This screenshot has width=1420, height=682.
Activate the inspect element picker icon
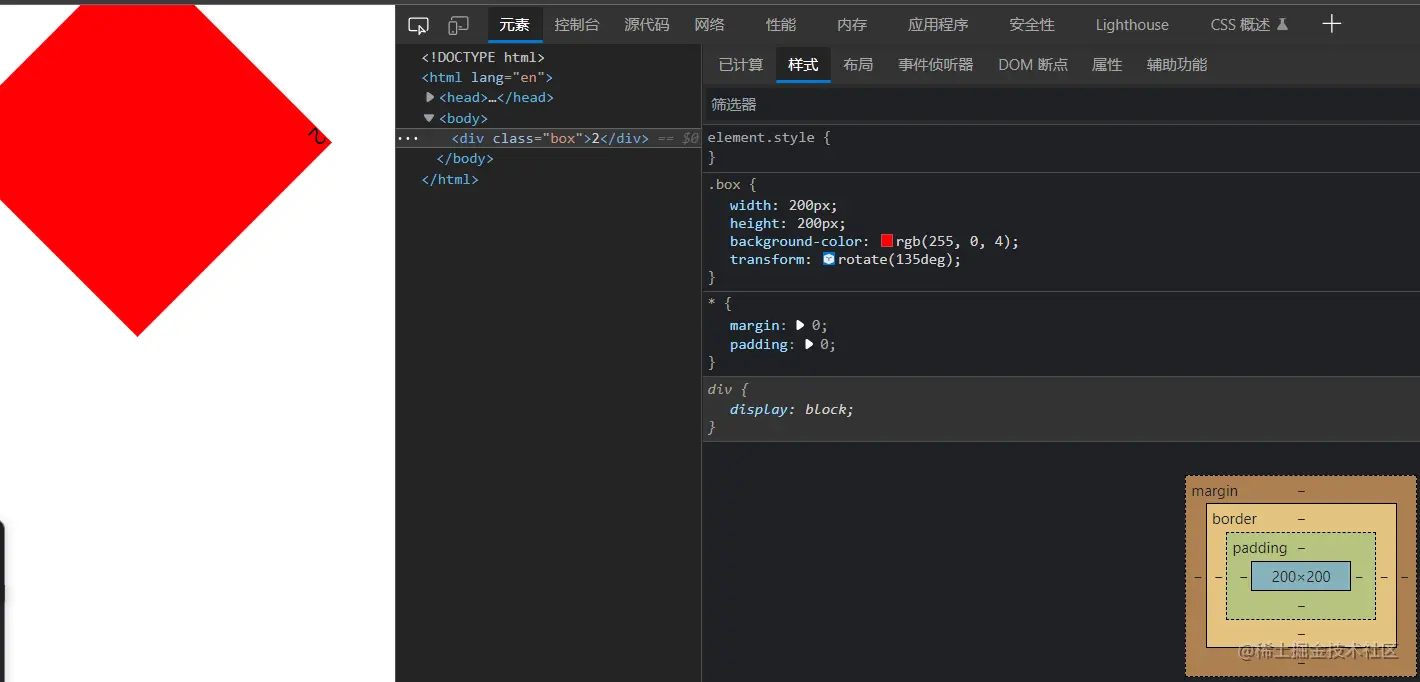pos(419,25)
